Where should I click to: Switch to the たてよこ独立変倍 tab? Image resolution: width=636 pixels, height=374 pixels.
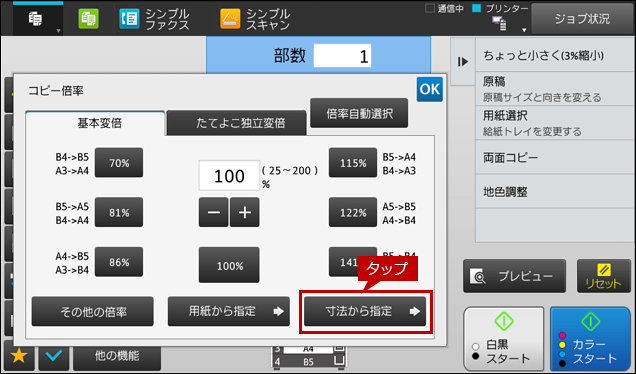tap(236, 123)
